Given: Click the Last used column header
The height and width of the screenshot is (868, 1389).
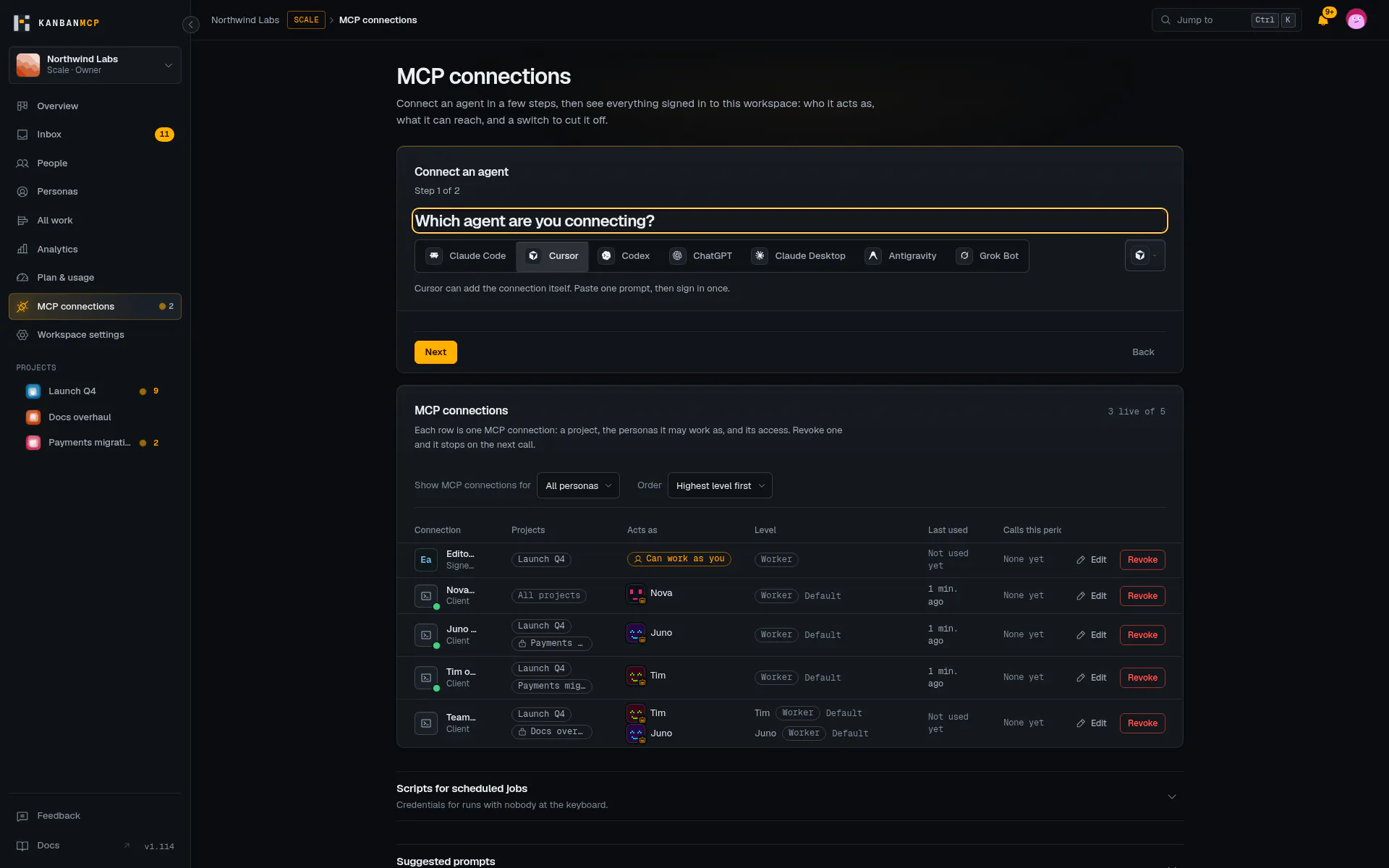Looking at the screenshot, I should [x=948, y=530].
